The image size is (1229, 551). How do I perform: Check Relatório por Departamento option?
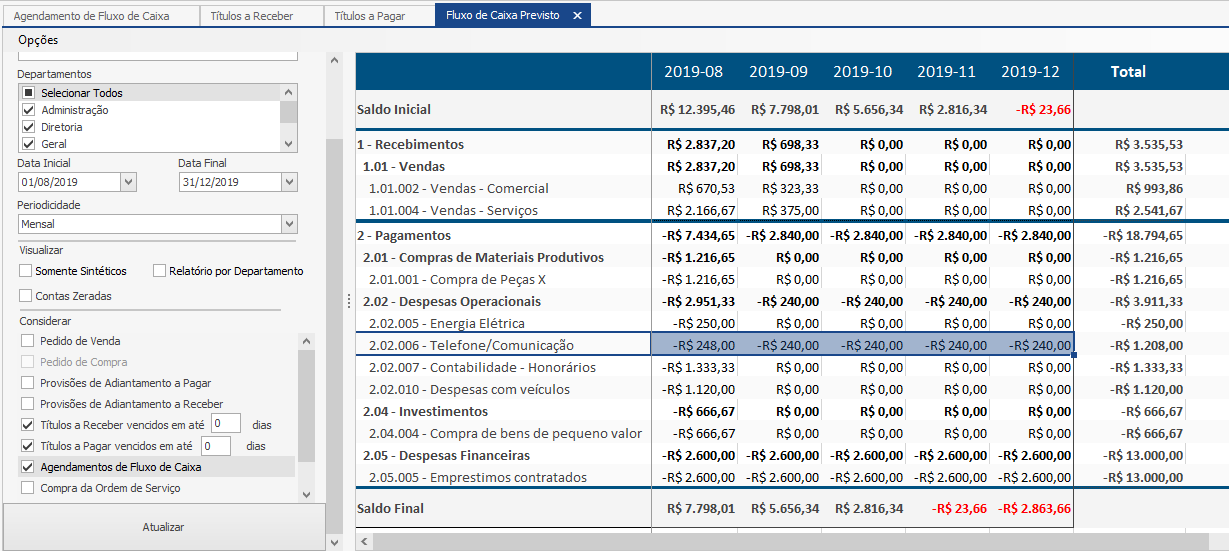(x=160, y=271)
